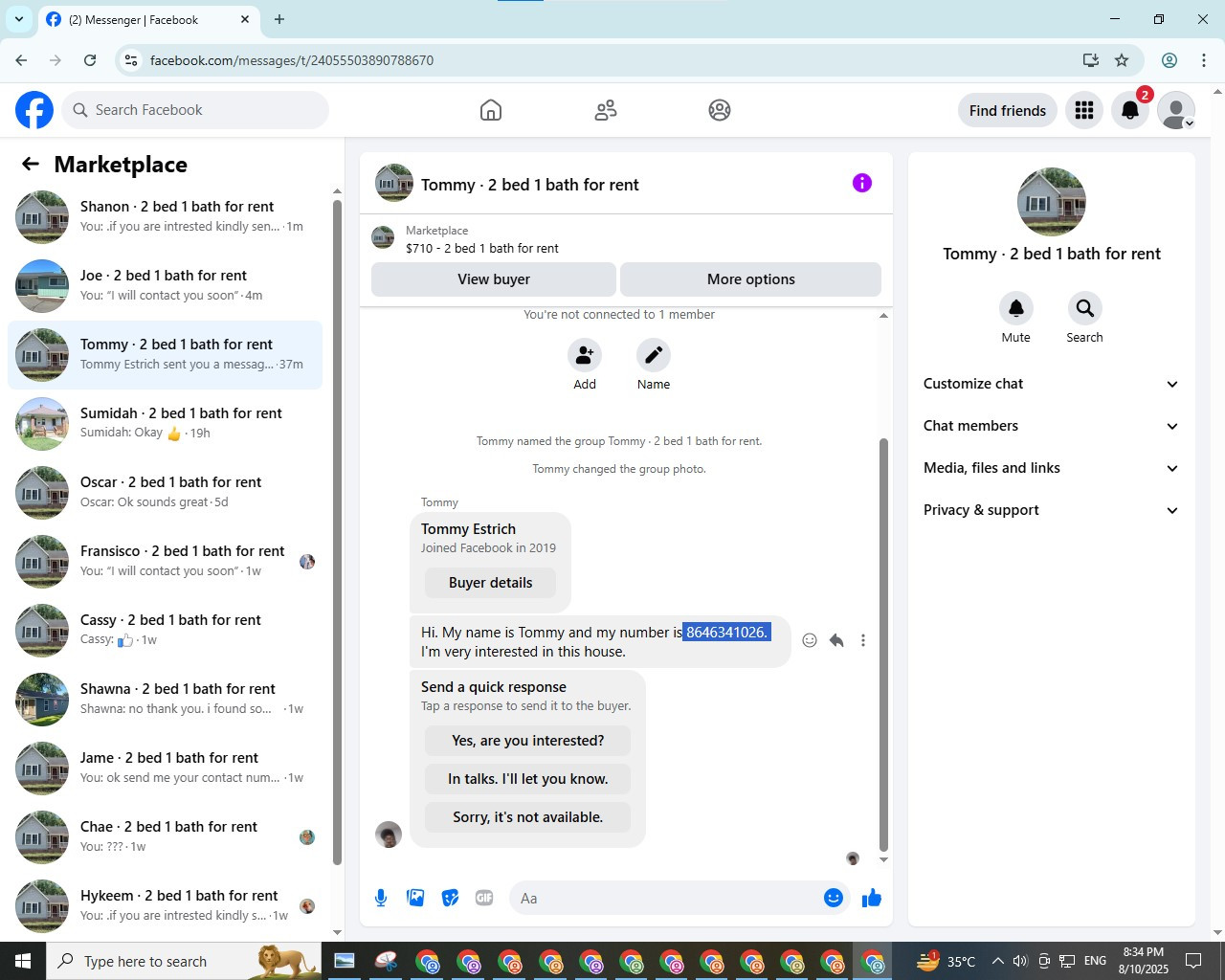Expand Media, files and links section
Viewport: 1225px width, 980px height.
click(1051, 468)
